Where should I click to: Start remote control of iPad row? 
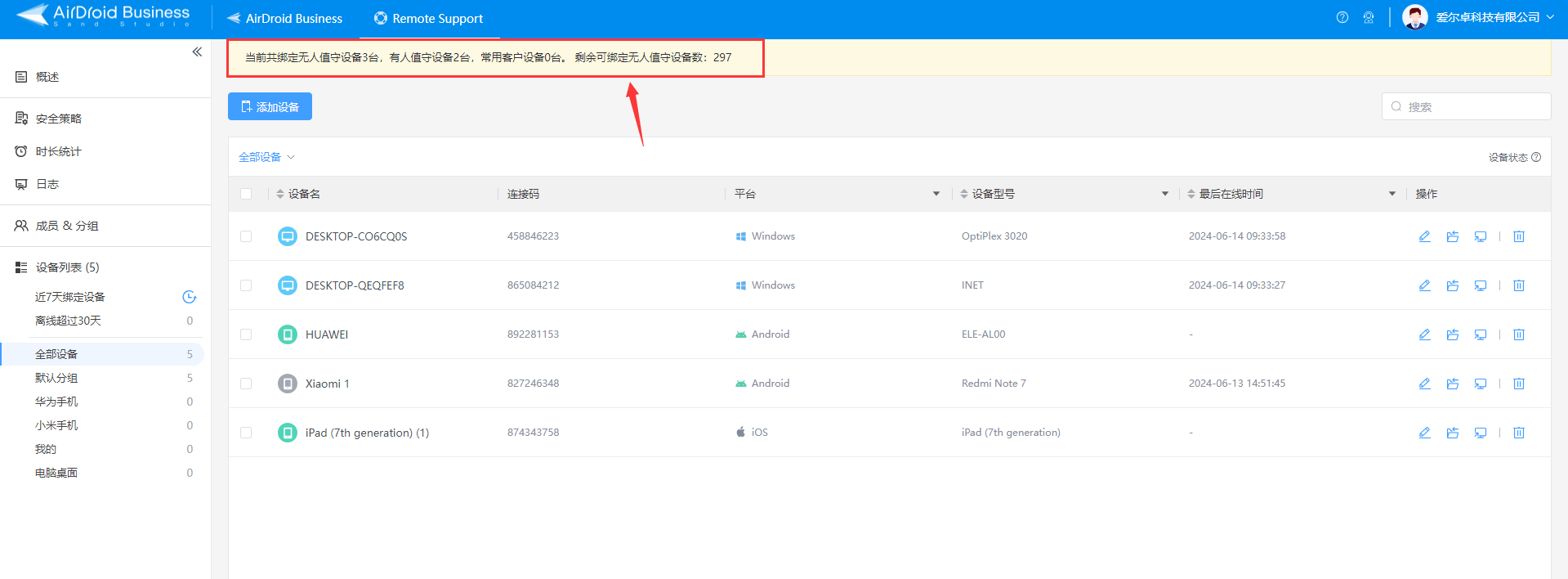[x=1480, y=433]
